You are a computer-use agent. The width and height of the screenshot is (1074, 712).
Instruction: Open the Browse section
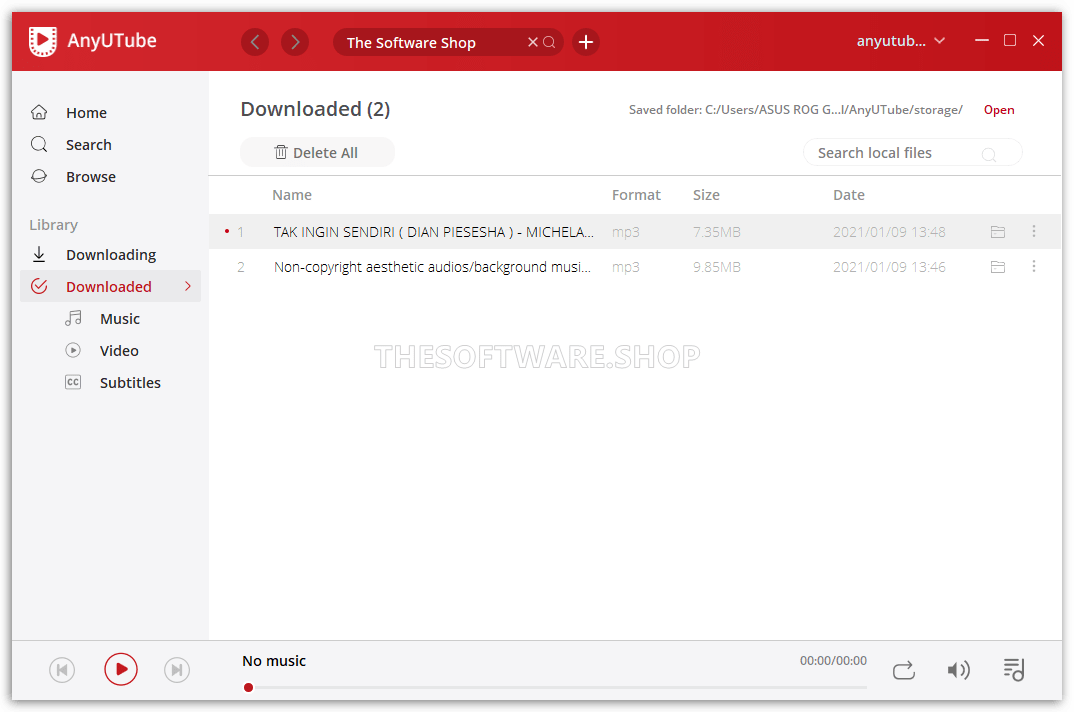pyautogui.click(x=91, y=176)
